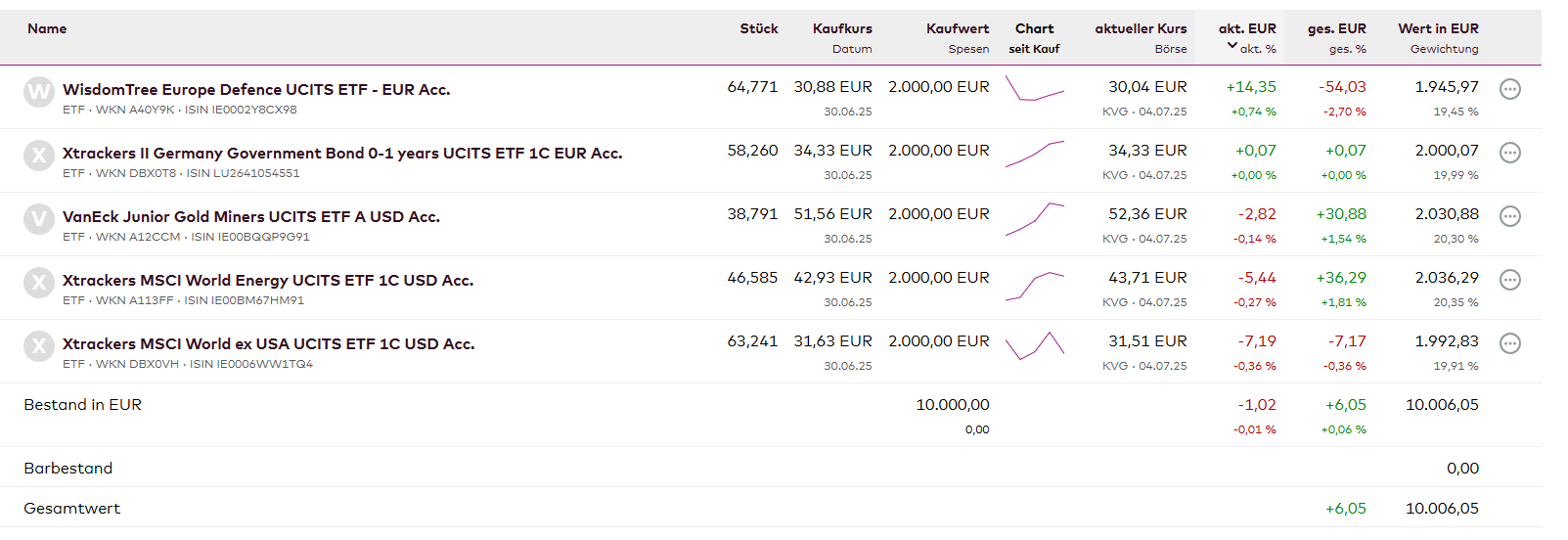Screen dimensions: 1568x540
Task: Open options menu for WisdomTree Europe Defence row
Action: click(1510, 89)
